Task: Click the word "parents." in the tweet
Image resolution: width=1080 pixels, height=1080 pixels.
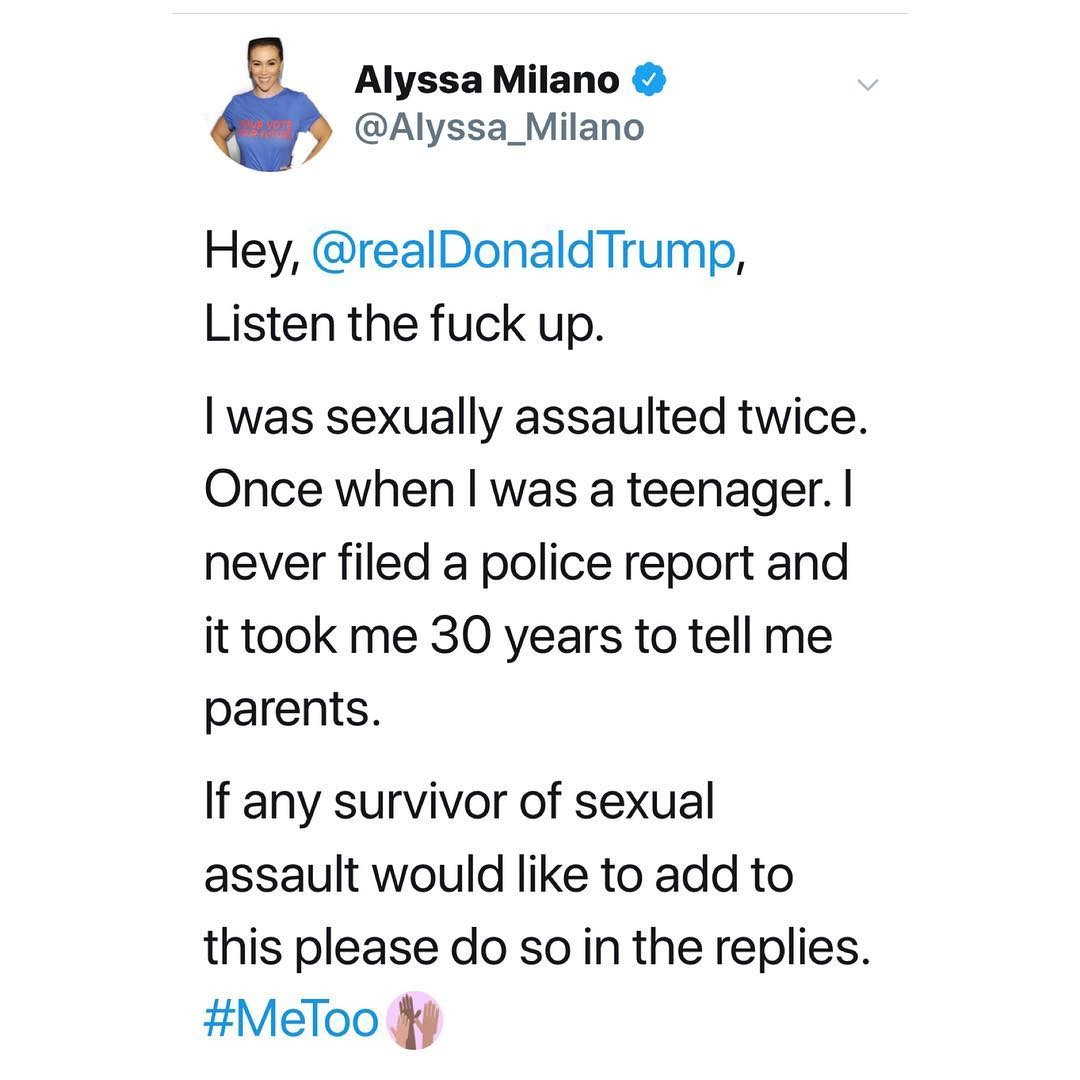Action: [293, 708]
